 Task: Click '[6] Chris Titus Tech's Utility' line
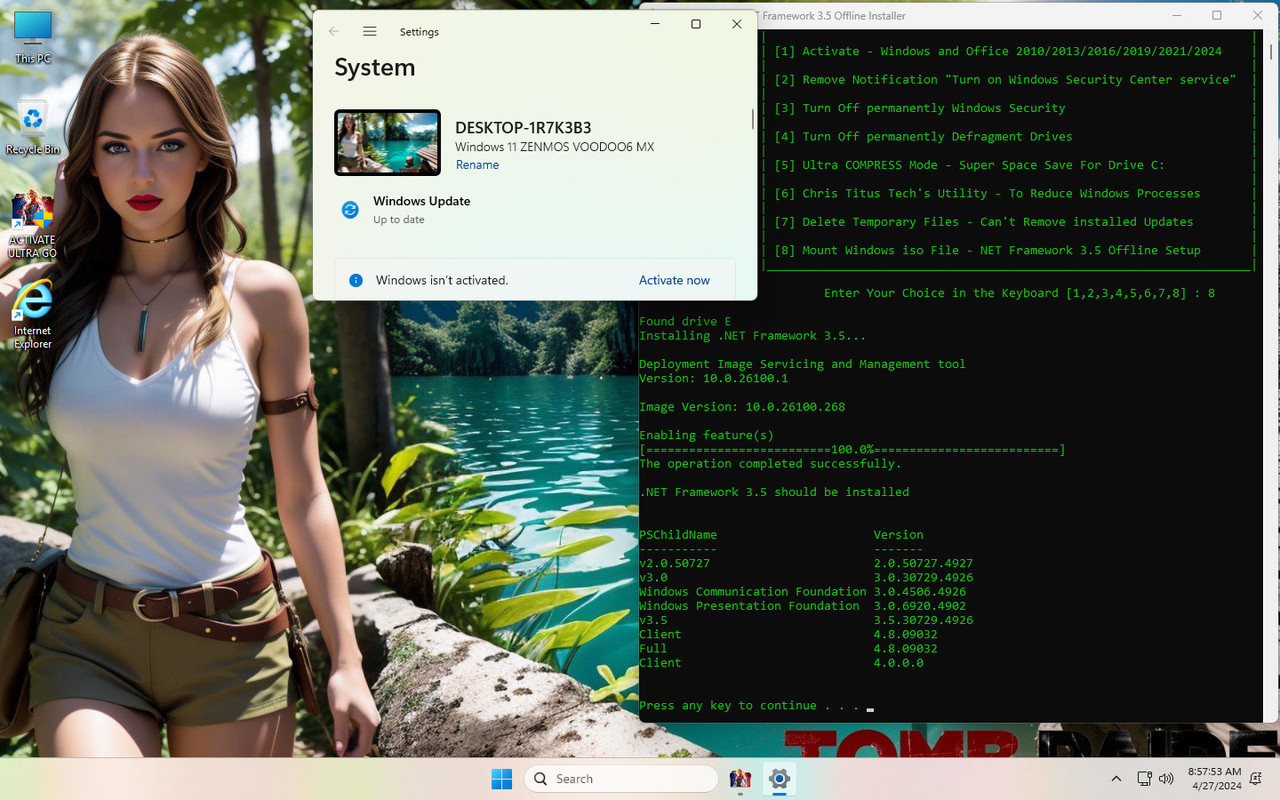987,194
